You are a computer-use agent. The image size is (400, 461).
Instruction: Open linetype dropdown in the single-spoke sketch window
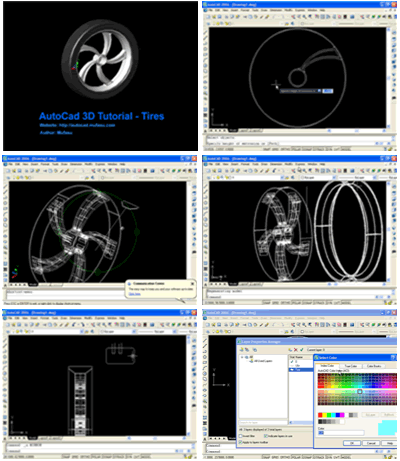376,24
